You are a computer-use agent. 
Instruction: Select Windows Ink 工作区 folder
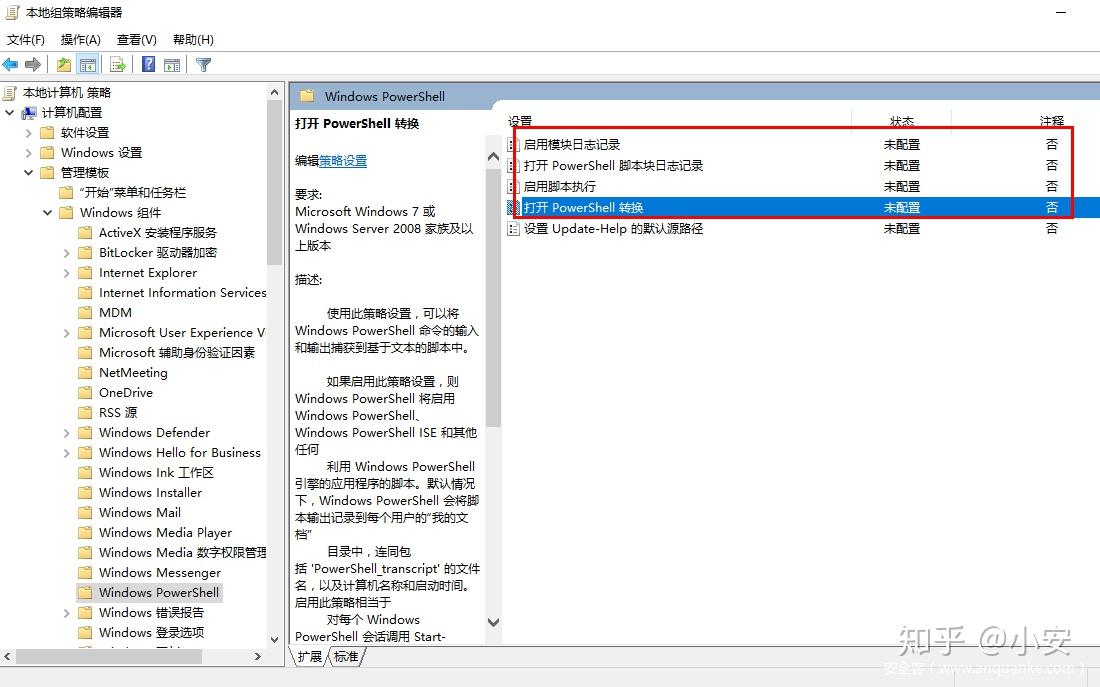156,472
